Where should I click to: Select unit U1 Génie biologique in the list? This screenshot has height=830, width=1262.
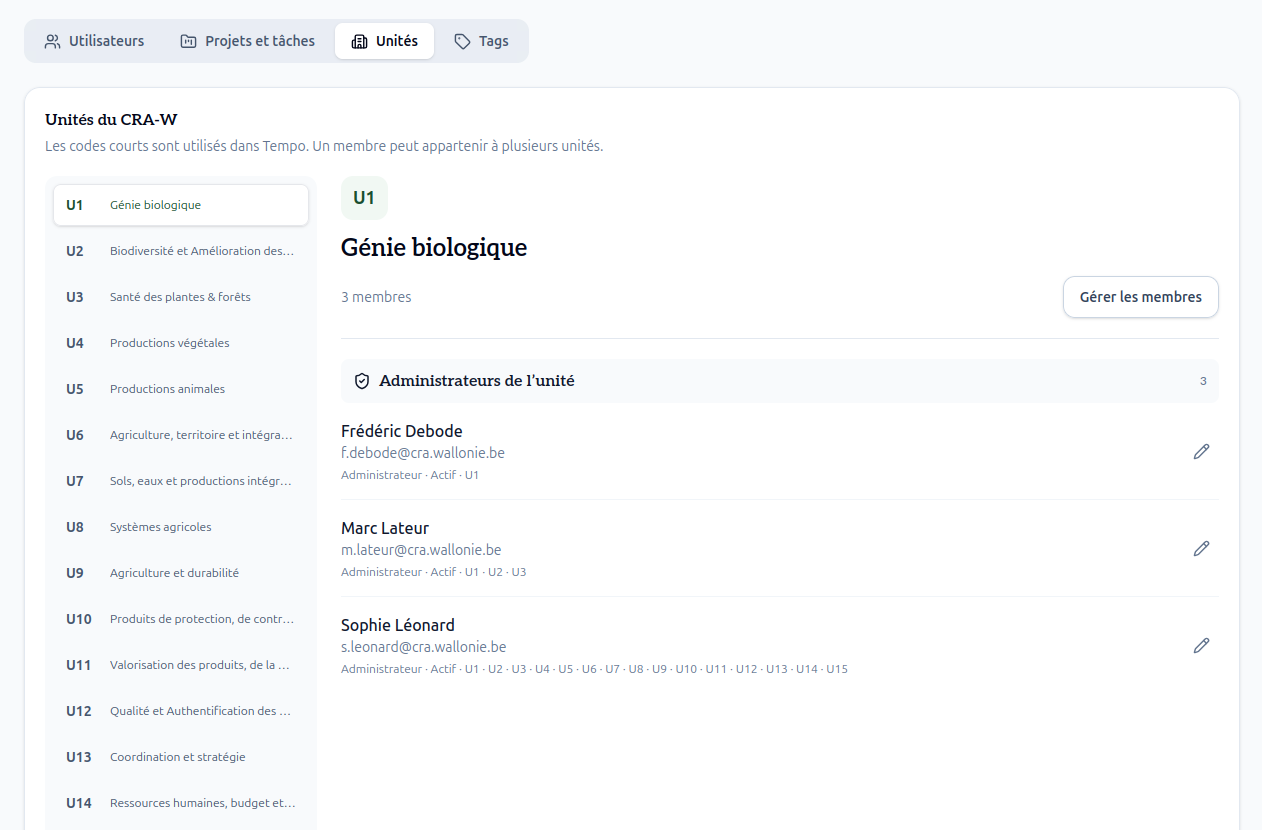point(181,205)
